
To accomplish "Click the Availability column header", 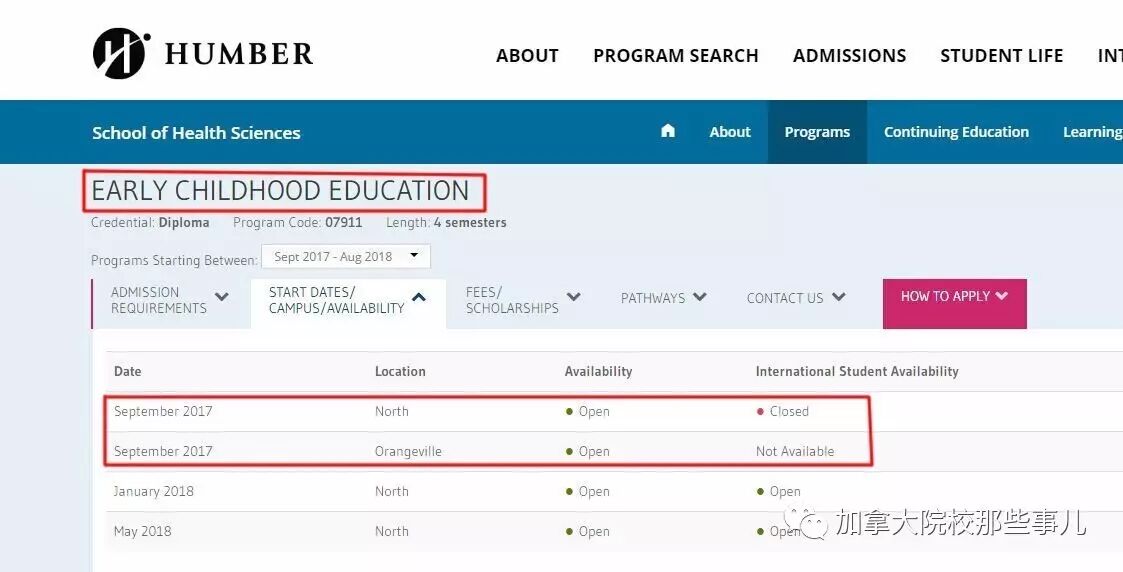I will point(598,371).
